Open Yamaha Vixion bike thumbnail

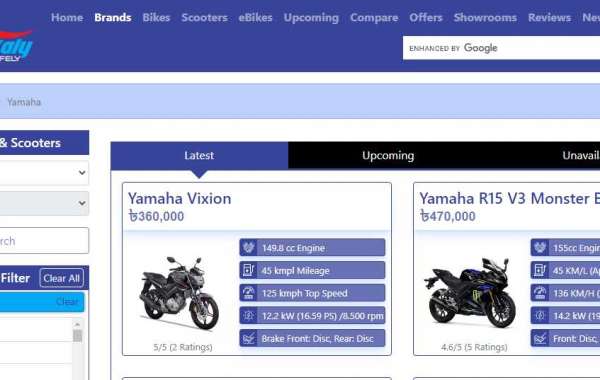coord(179,293)
